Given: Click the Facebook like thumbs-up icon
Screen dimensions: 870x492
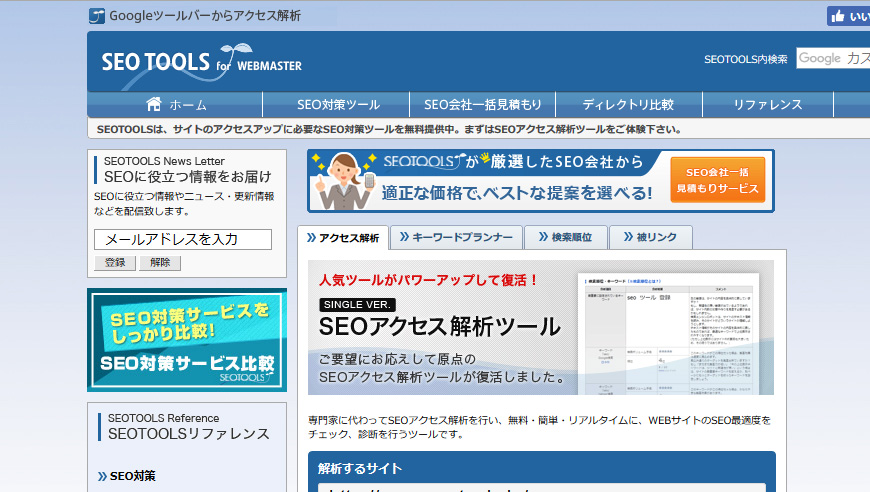Looking at the screenshot, I should 837,16.
